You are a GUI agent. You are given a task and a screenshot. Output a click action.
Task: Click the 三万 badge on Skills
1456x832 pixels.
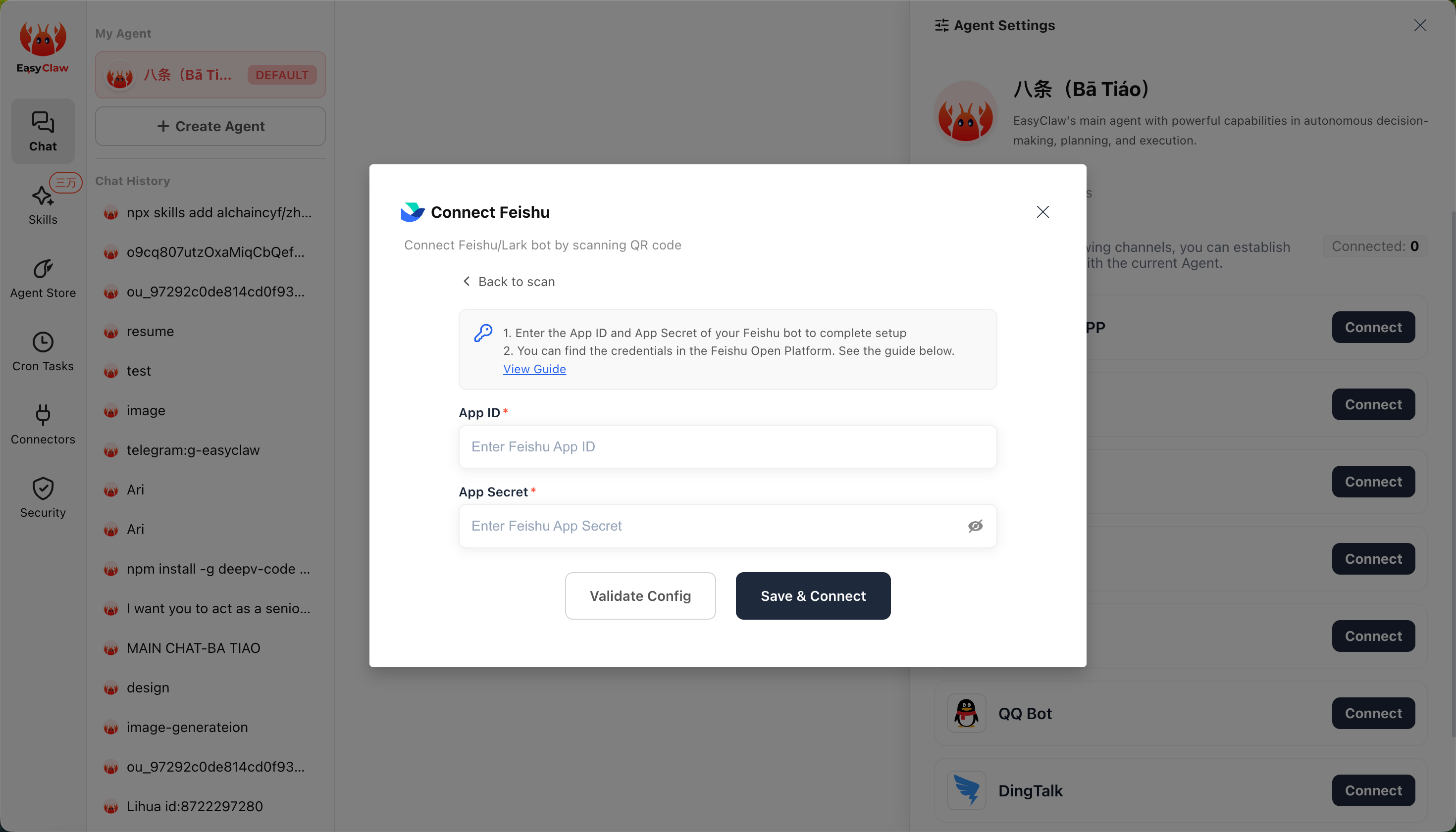click(66, 182)
